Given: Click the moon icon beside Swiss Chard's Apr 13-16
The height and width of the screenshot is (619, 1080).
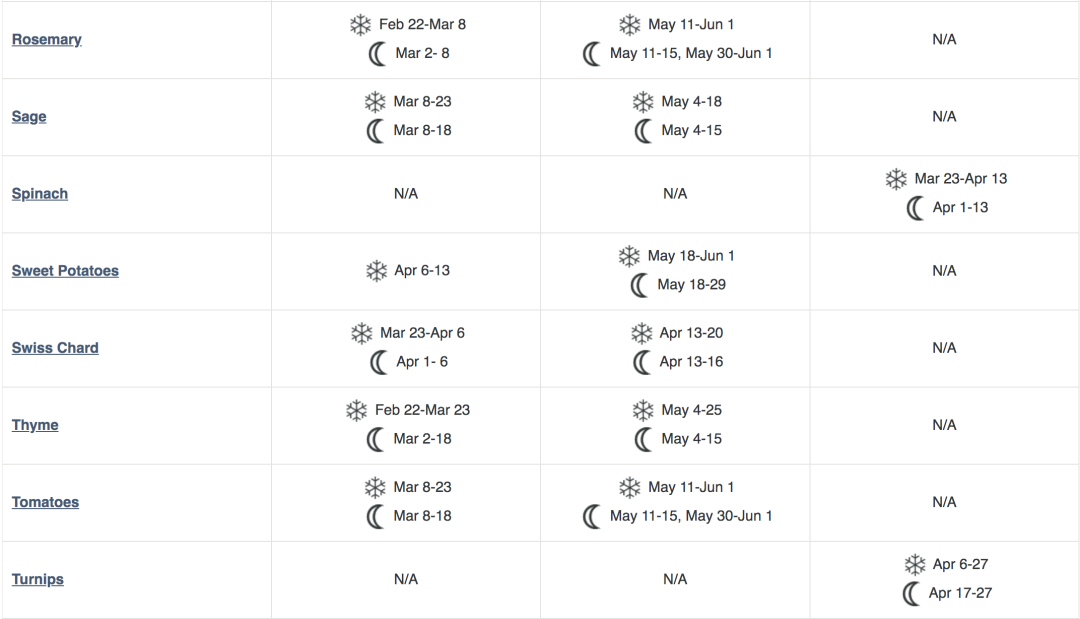Looking at the screenshot, I should click(643, 362).
